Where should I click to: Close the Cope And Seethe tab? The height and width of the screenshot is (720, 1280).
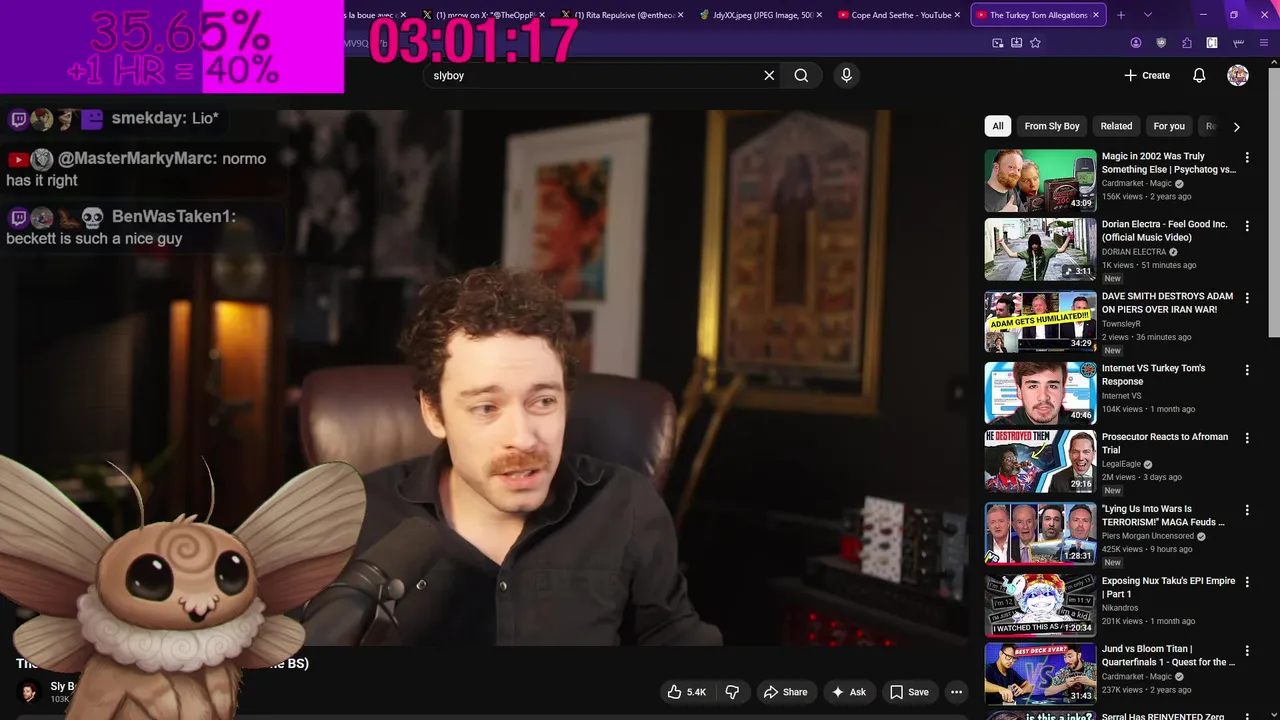click(958, 15)
